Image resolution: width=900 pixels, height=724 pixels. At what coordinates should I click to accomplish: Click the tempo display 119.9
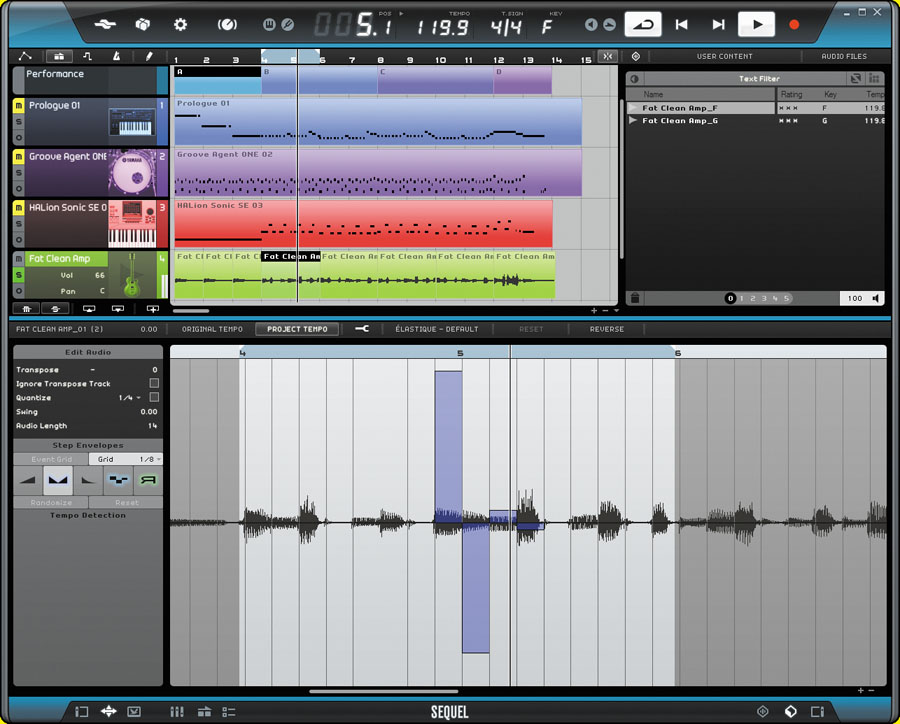442,27
